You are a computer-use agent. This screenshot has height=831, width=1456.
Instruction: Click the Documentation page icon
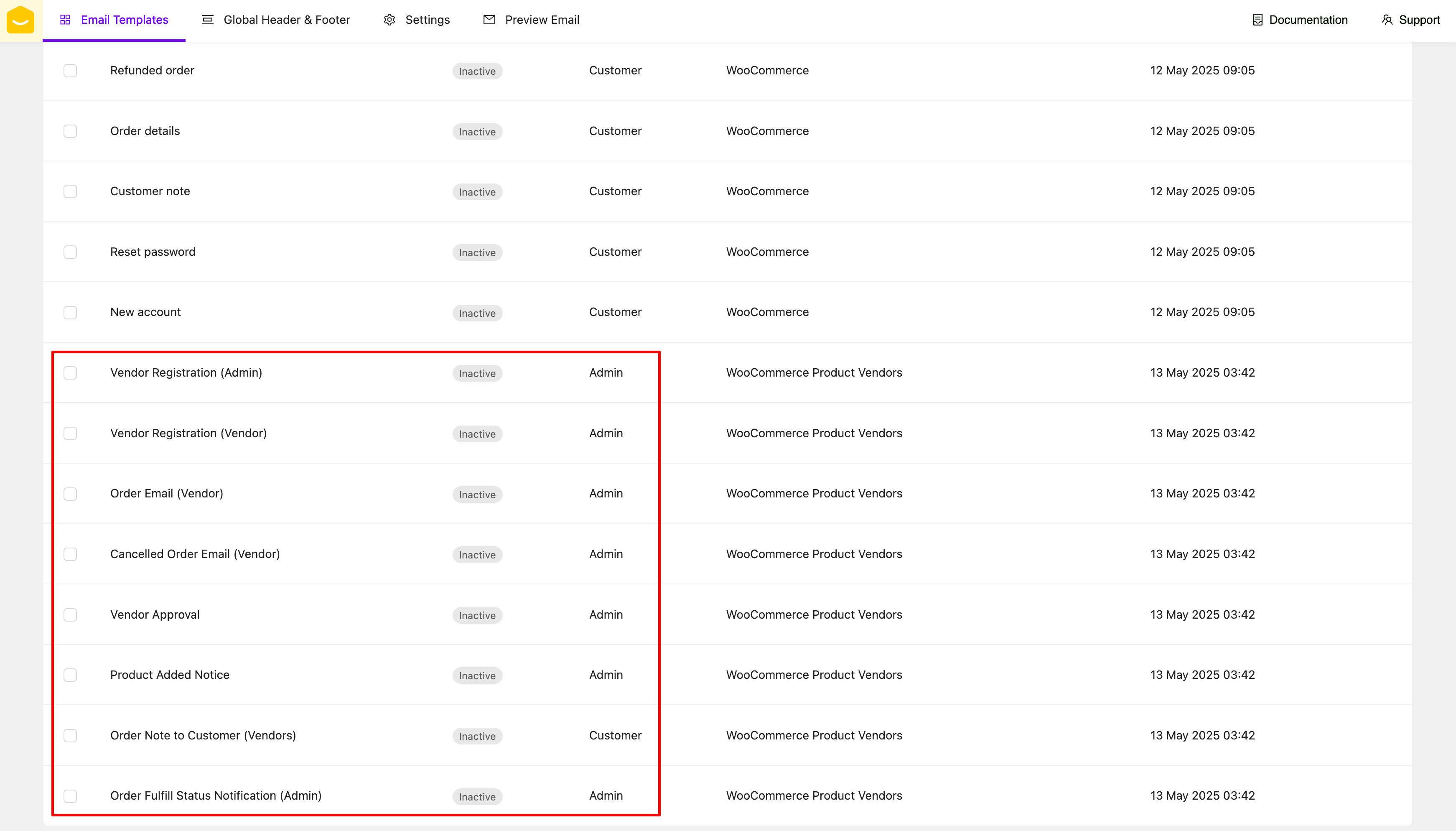tap(1257, 20)
